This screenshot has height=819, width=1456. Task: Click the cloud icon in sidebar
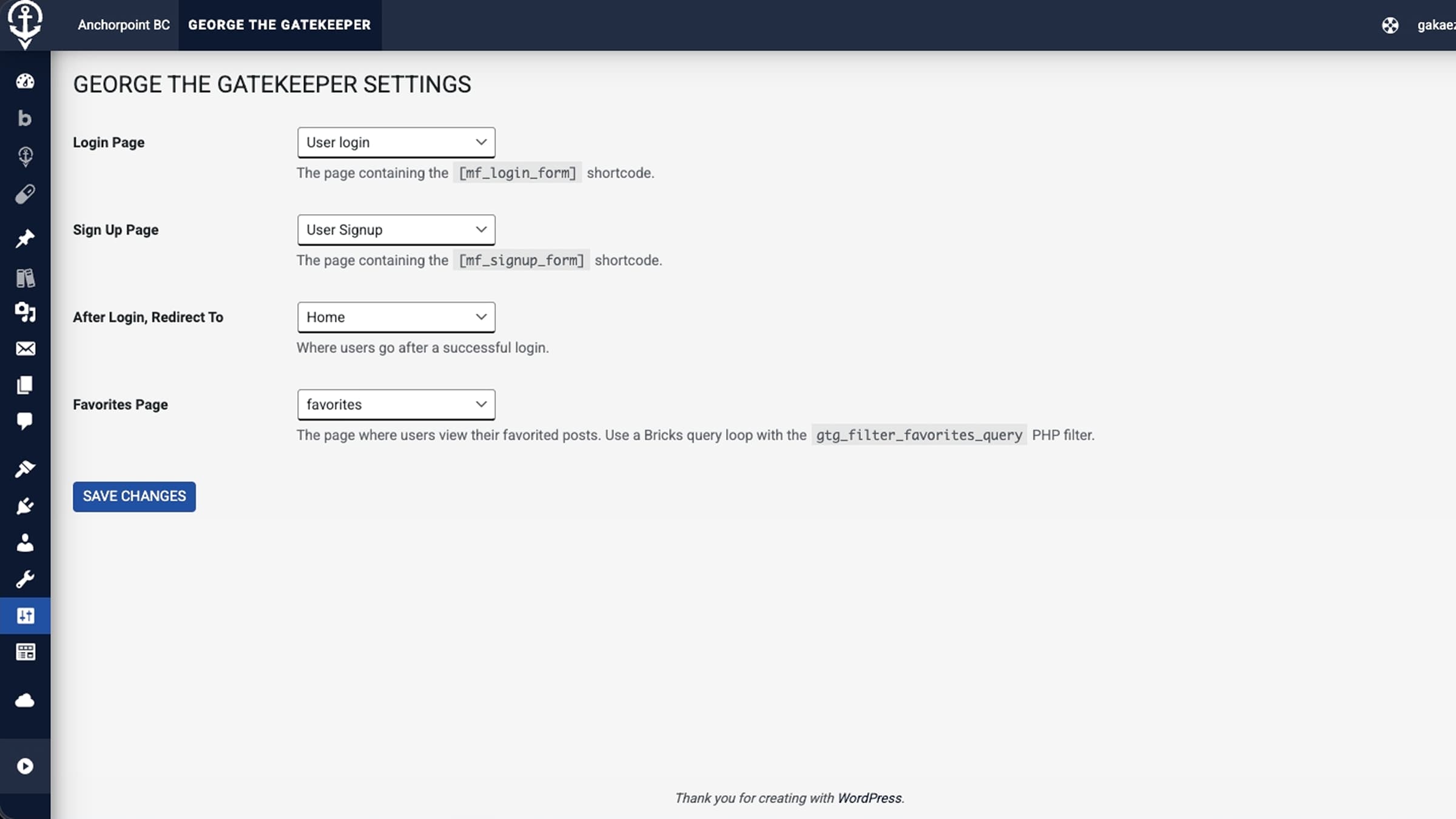click(x=25, y=701)
